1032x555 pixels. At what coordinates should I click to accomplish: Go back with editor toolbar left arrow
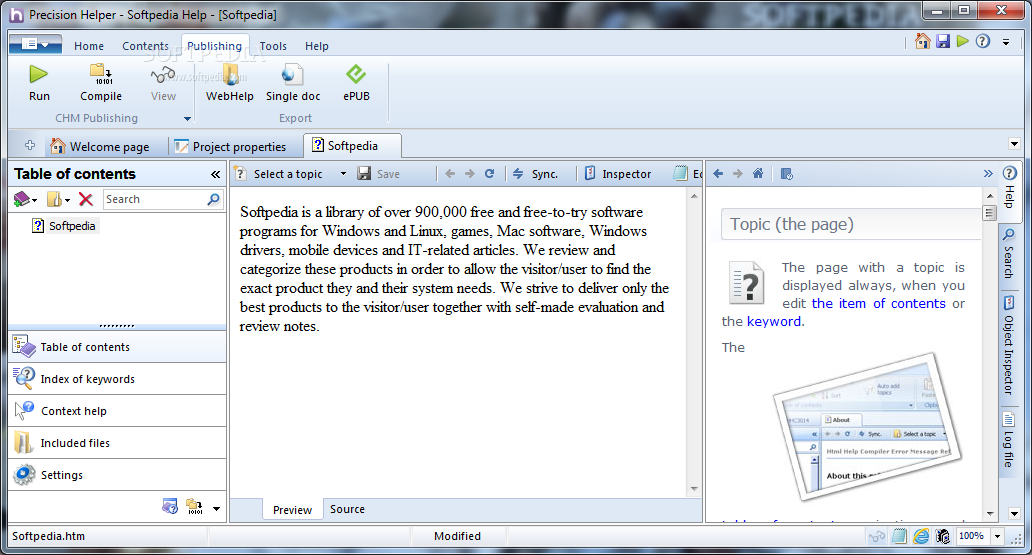(450, 174)
